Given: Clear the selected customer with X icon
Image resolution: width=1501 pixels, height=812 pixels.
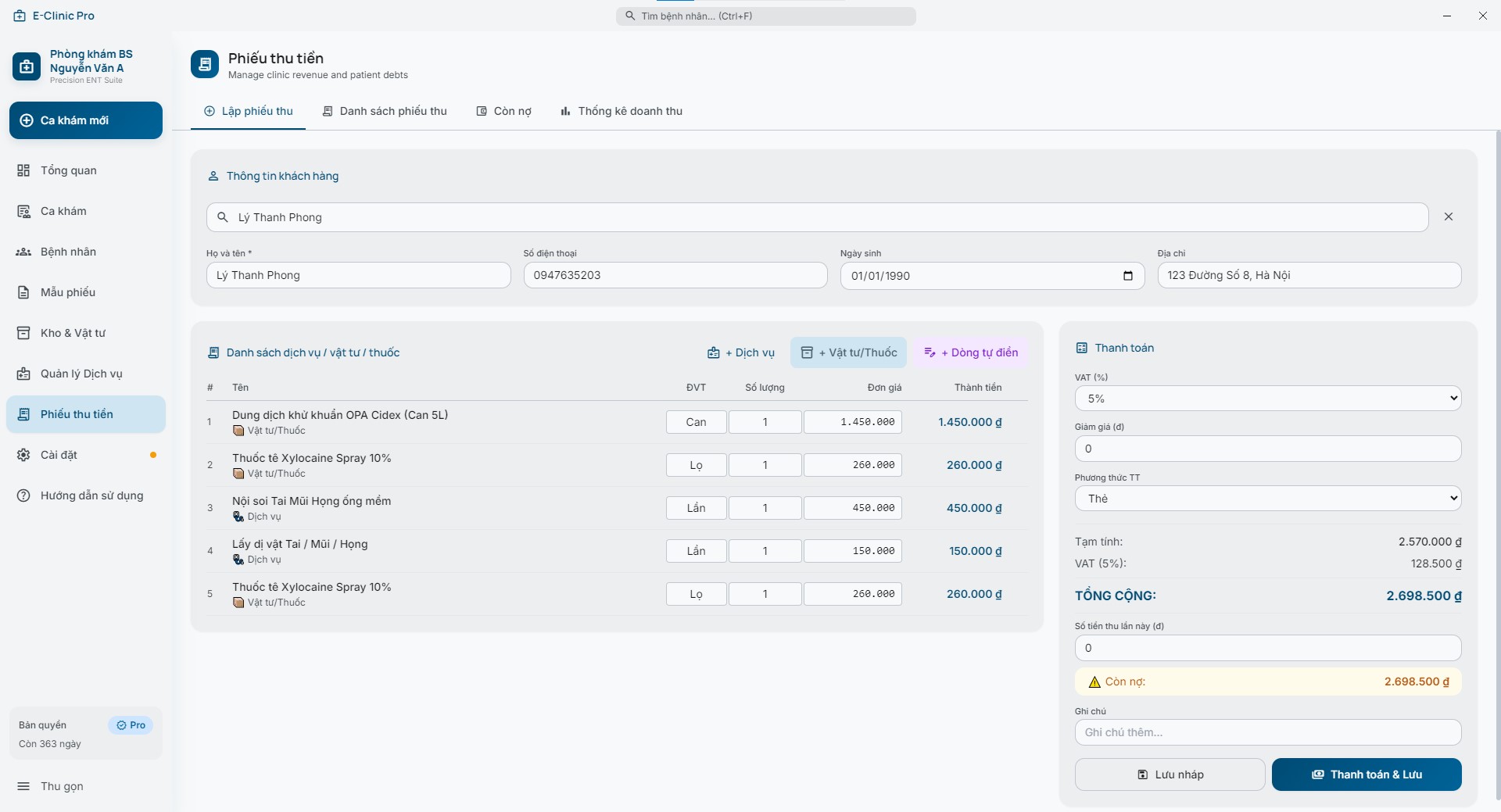Looking at the screenshot, I should [x=1449, y=216].
